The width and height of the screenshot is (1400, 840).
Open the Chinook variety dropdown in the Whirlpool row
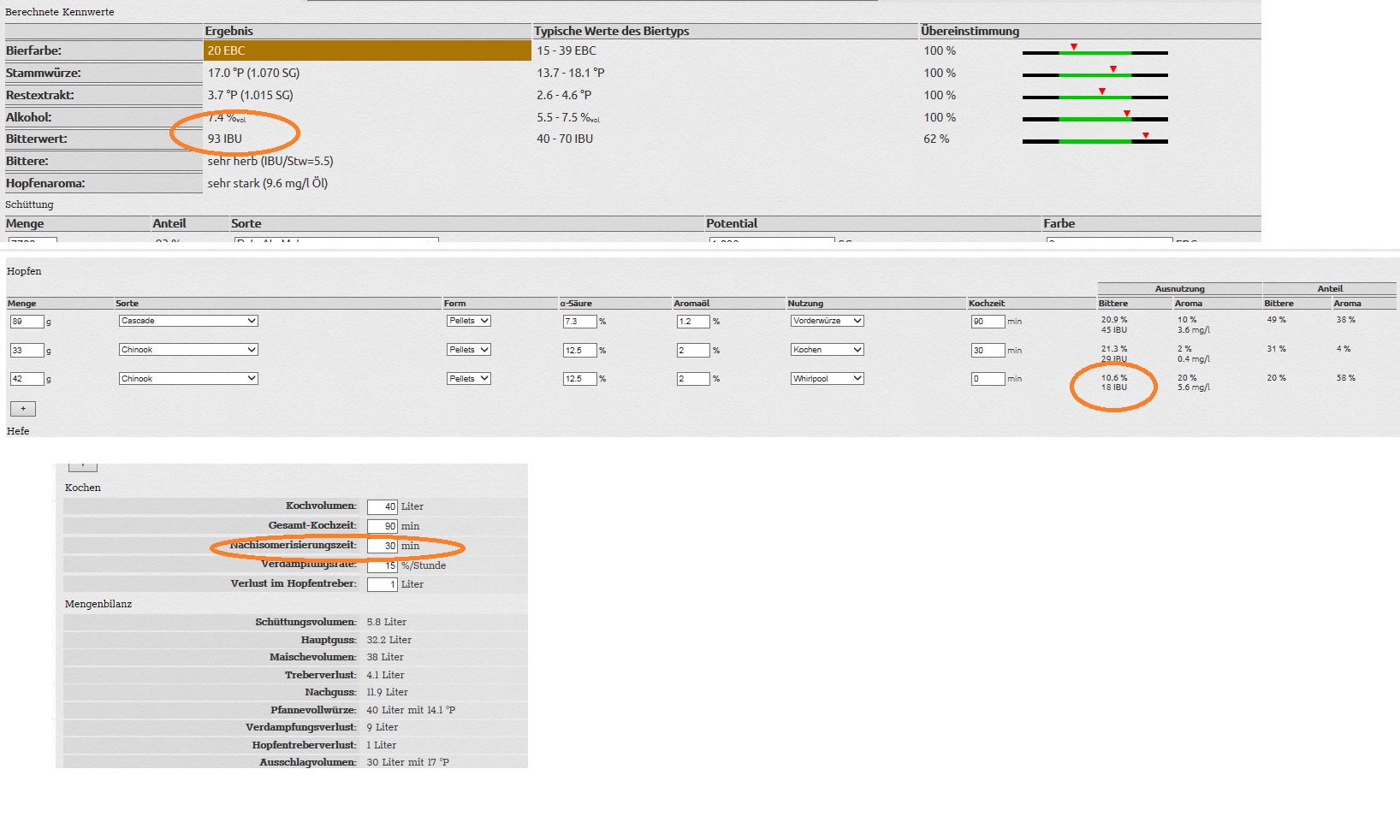tap(188, 378)
